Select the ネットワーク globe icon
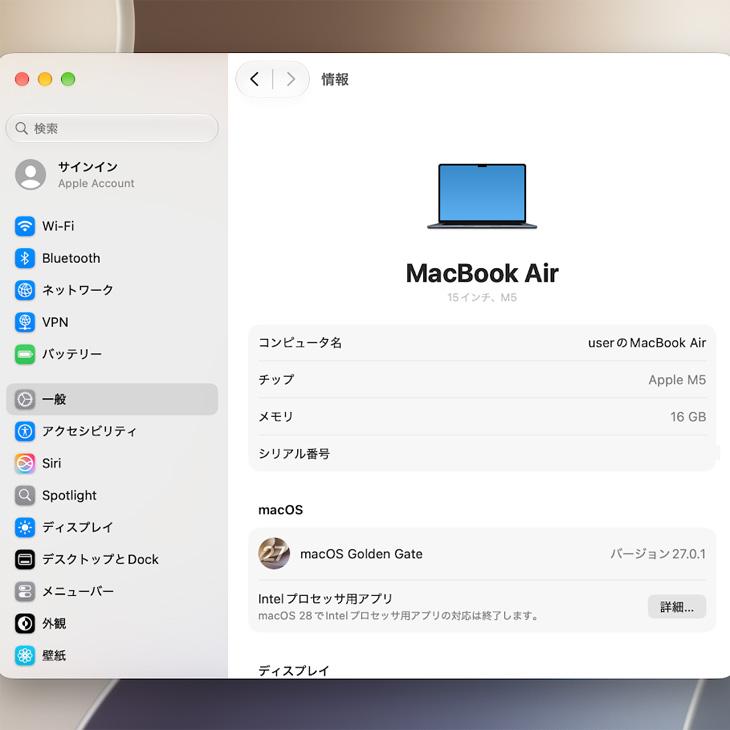The image size is (730, 730). (25, 290)
